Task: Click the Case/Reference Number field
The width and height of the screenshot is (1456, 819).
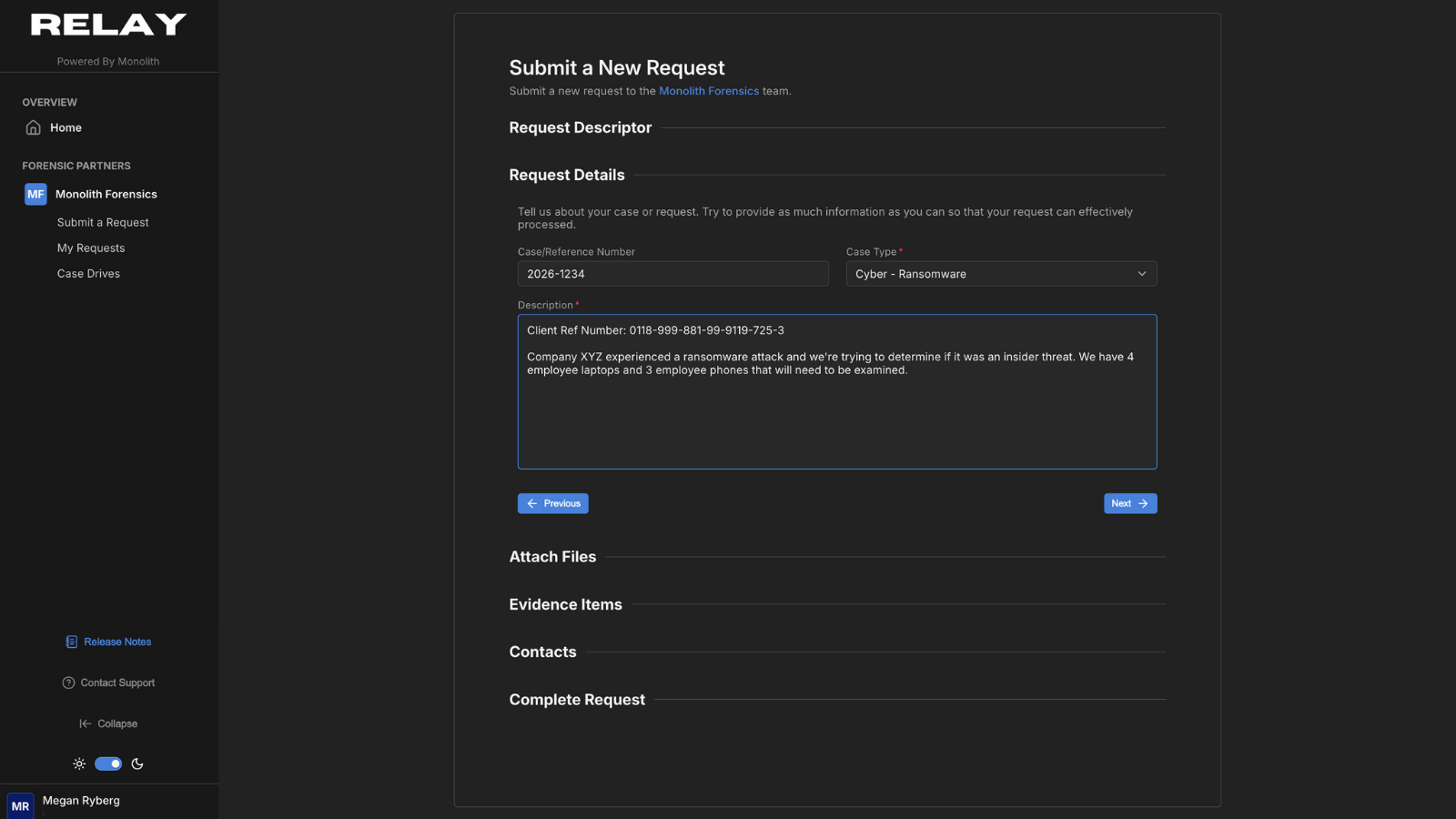Action: pos(673,274)
